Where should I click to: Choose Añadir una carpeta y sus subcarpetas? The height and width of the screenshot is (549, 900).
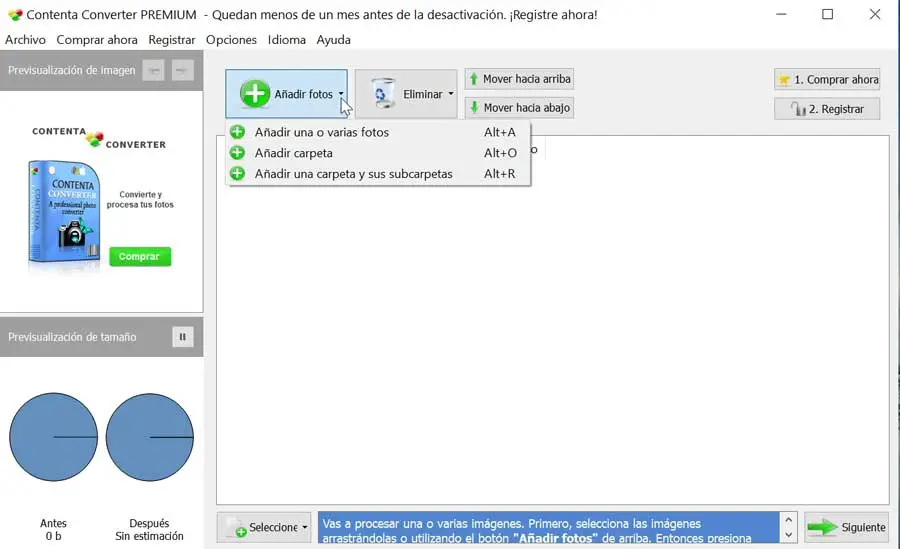coord(378,173)
